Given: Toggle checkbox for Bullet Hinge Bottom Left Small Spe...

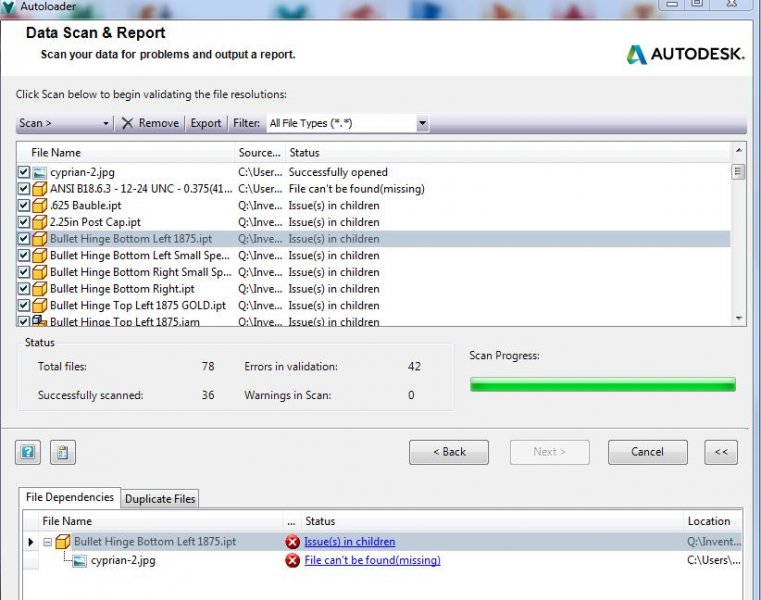Looking at the screenshot, I should click(23, 255).
